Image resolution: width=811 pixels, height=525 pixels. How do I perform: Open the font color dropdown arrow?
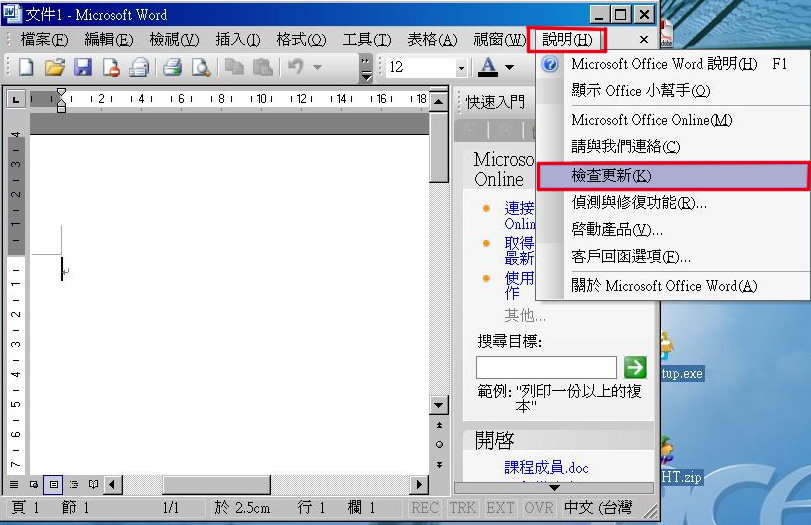(509, 67)
